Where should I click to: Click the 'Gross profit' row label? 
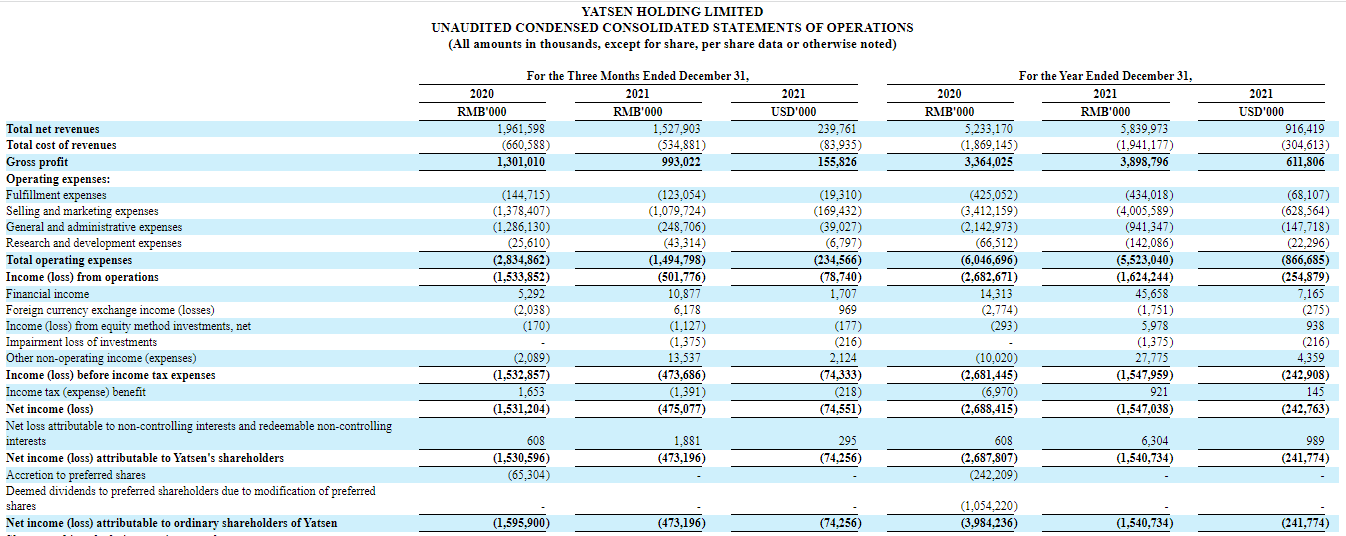coord(38,162)
